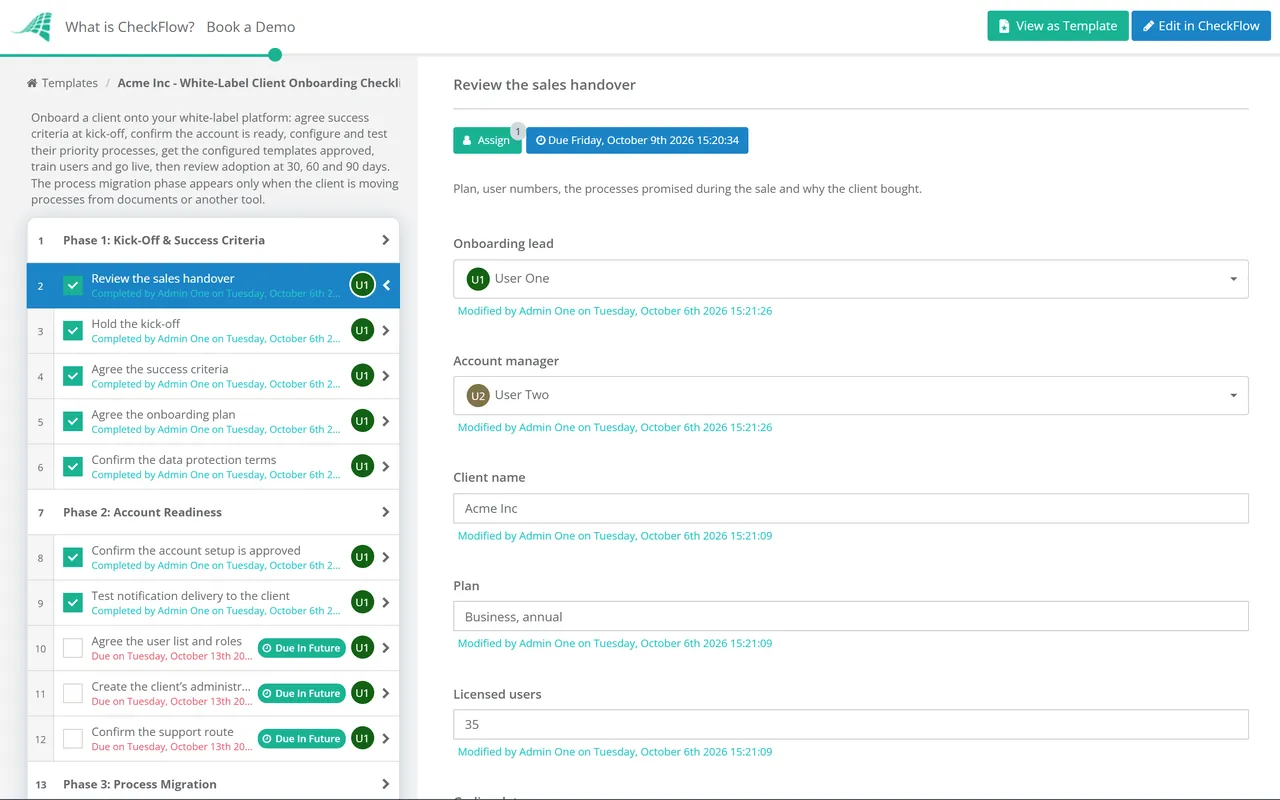Open What is CheckFlow? menu link
This screenshot has height=800, width=1280.
click(x=130, y=27)
